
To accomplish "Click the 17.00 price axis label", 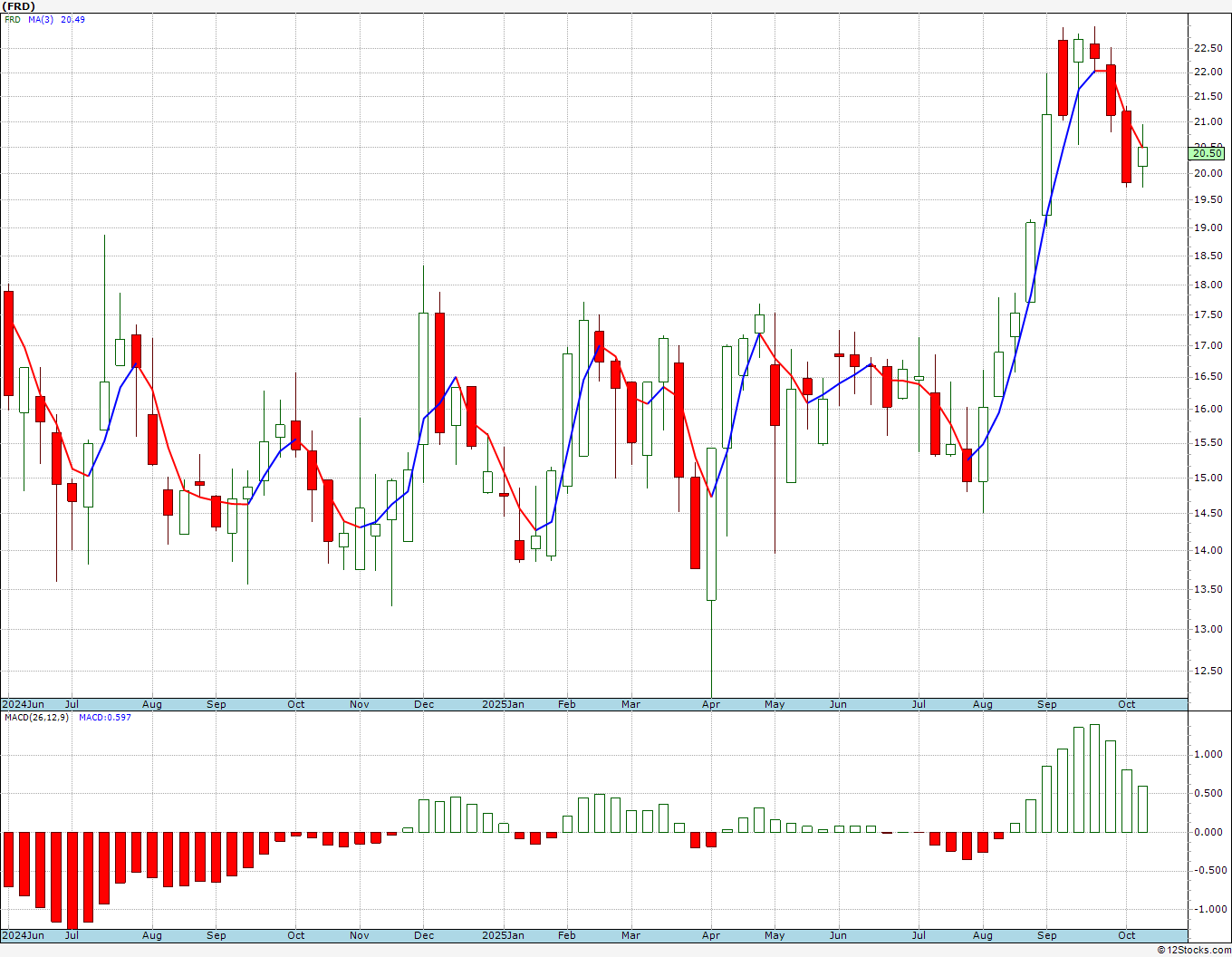I will click(x=1208, y=345).
